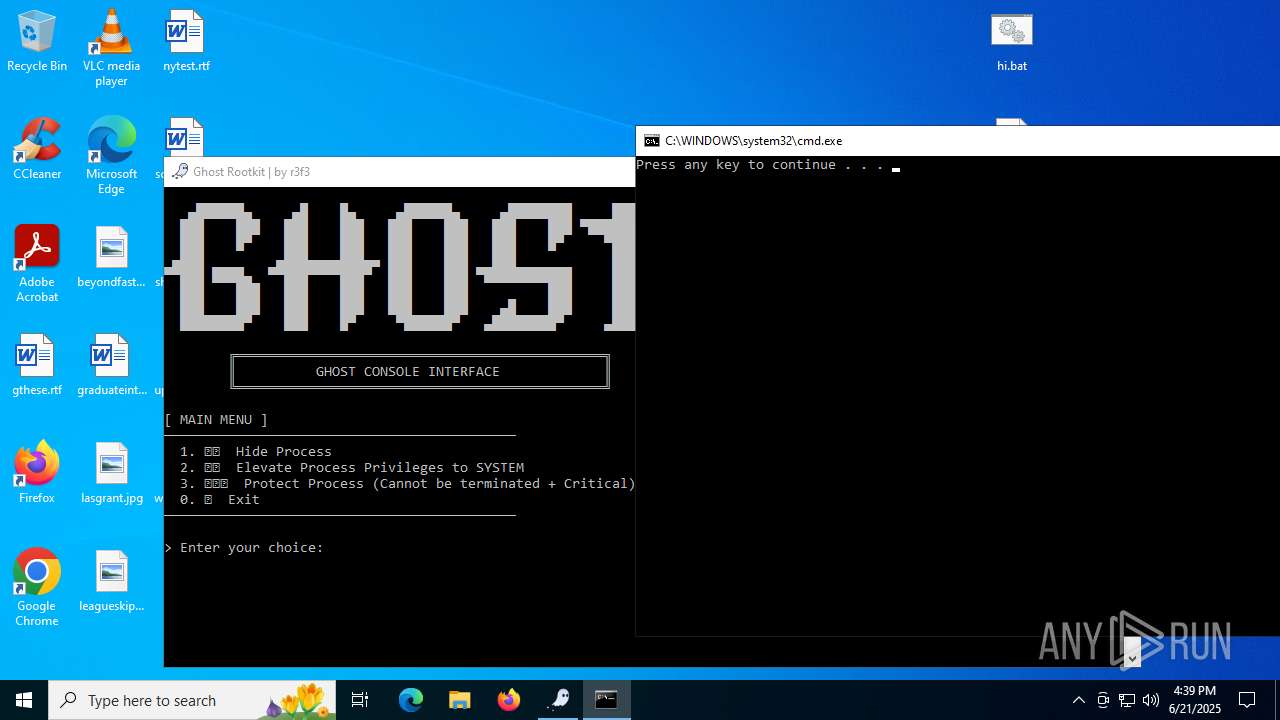Screen dimensions: 1280x720
Task: Launch CCleaner desktop shortcut
Action: click(x=37, y=149)
